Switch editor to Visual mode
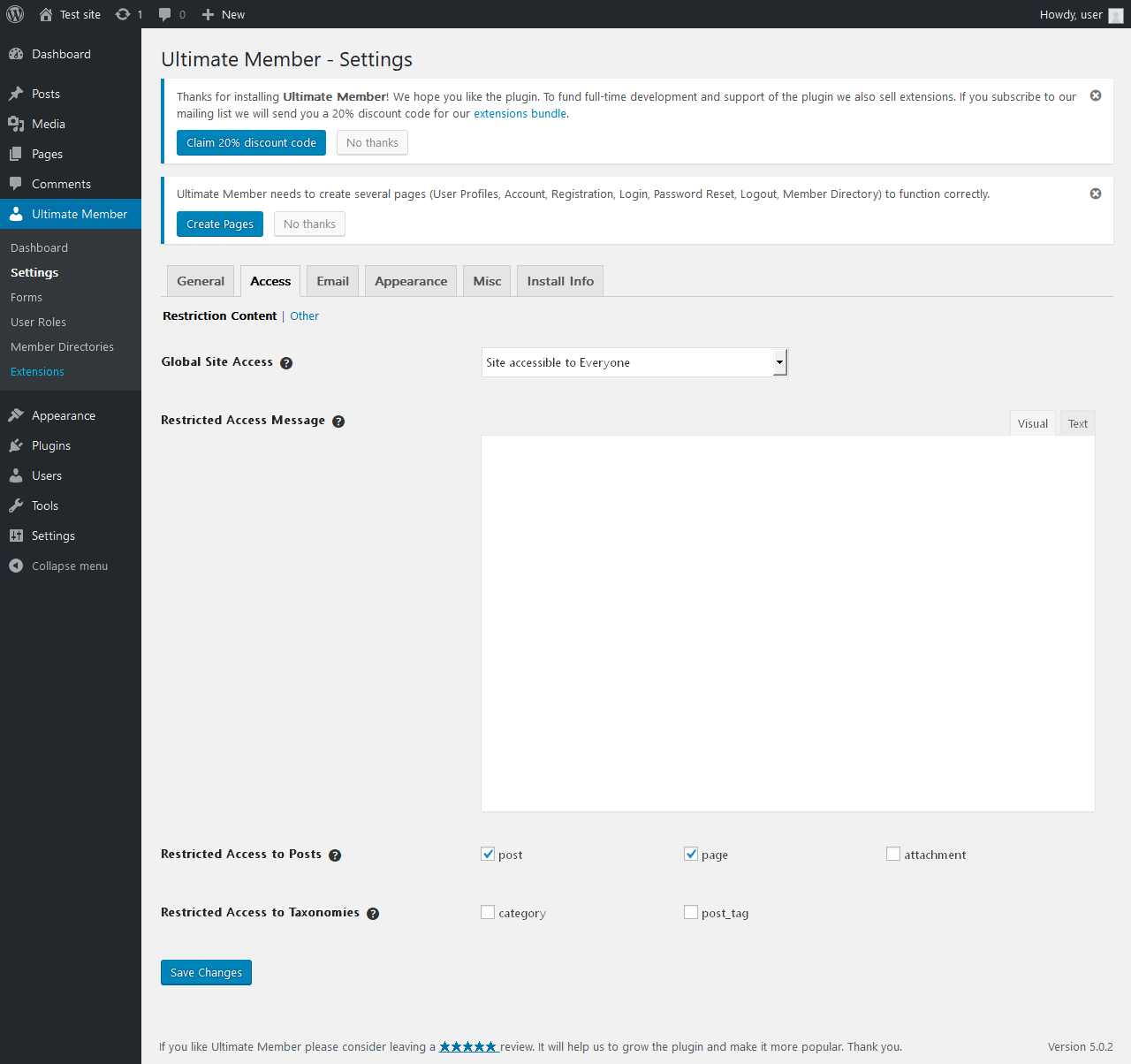This screenshot has height=1064, width=1131. point(1033,423)
